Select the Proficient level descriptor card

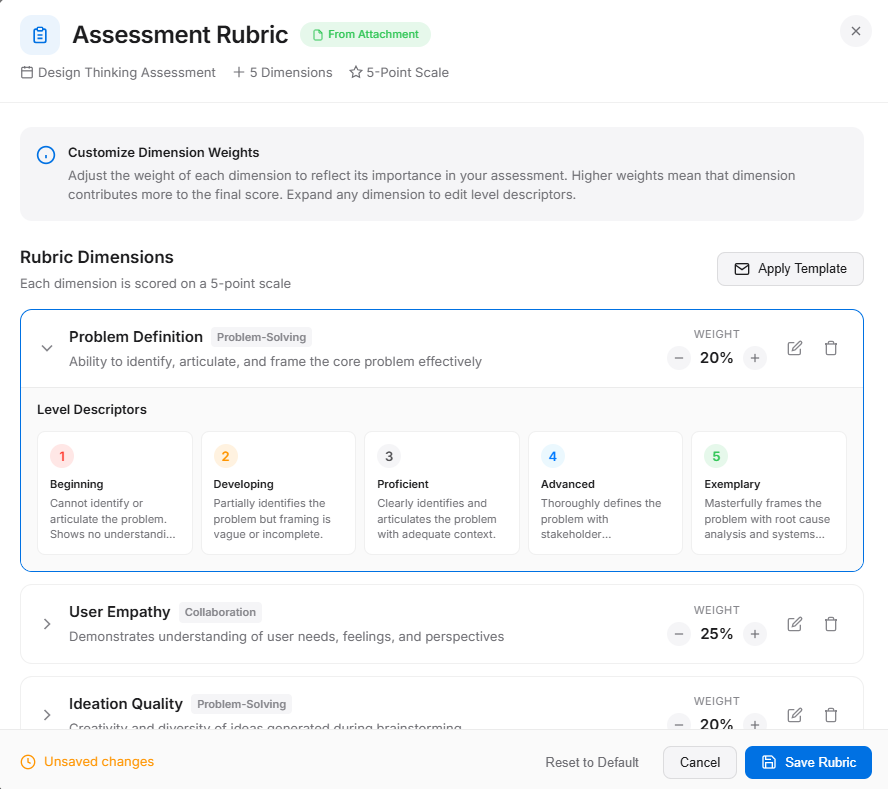[x=441, y=492]
